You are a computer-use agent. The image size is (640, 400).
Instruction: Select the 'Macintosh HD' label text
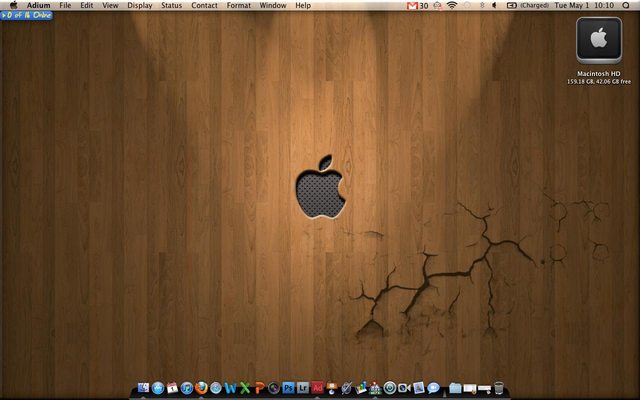[599, 73]
